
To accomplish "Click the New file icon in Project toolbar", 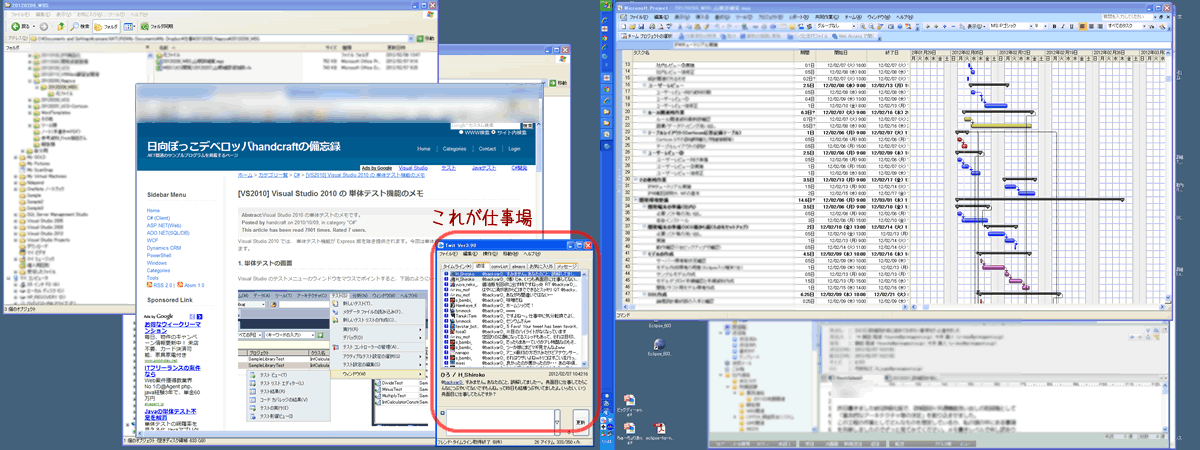I will (x=623, y=26).
